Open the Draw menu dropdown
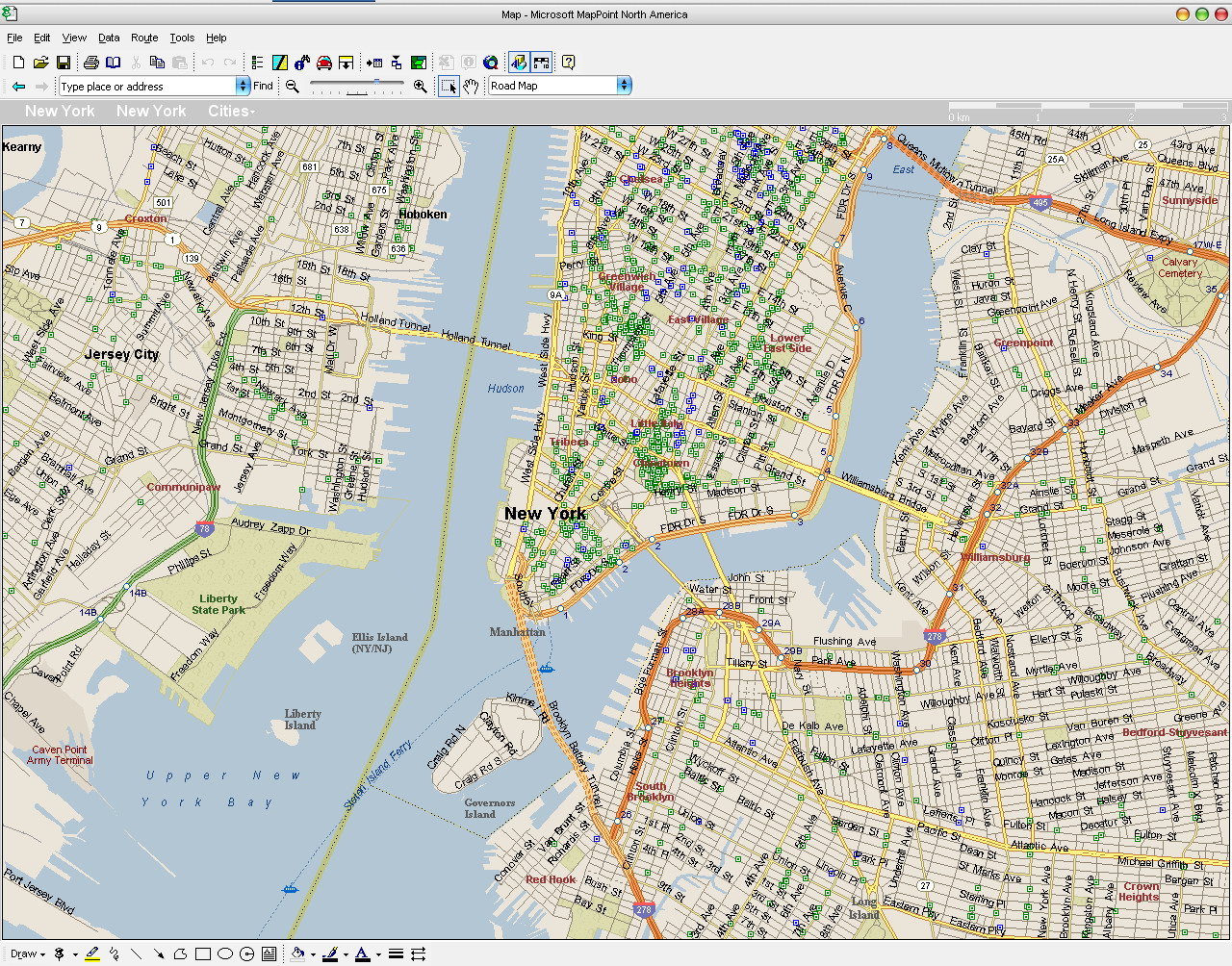Screen dimensions: 1232x966 click(x=27, y=953)
